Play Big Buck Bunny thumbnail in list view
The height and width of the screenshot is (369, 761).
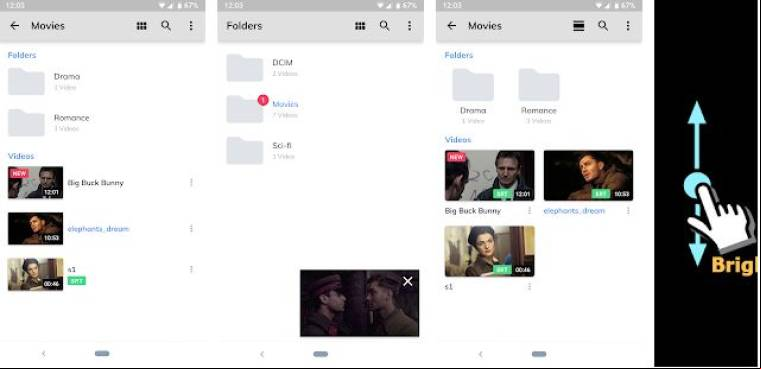click(35, 183)
